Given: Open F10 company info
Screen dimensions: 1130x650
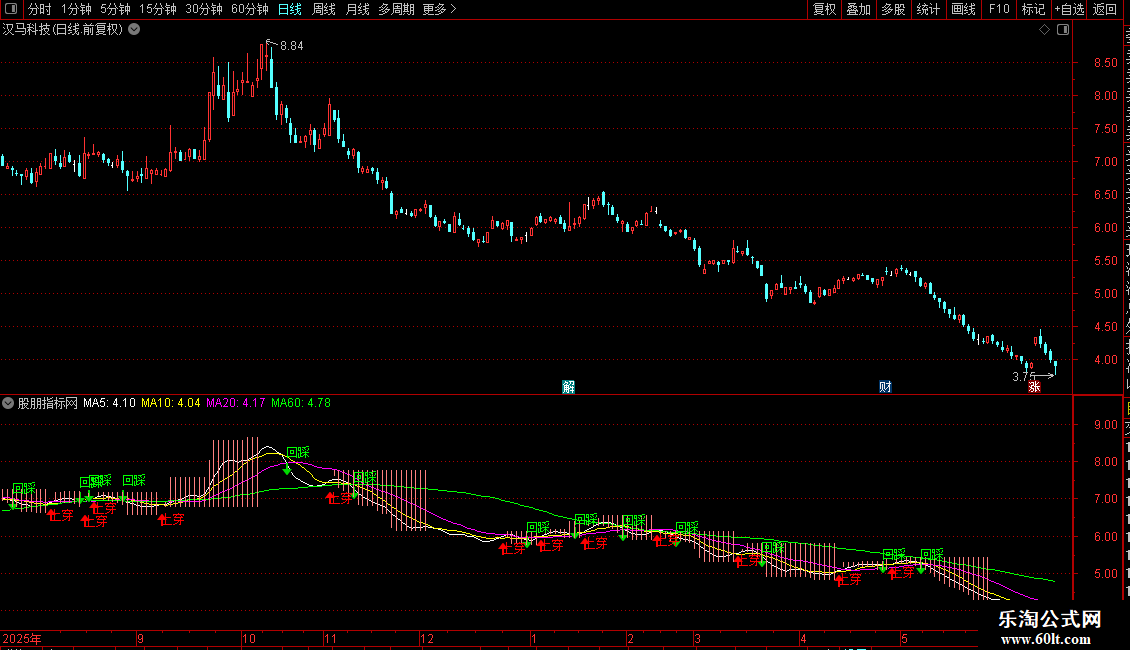Looking at the screenshot, I should click(x=999, y=9).
